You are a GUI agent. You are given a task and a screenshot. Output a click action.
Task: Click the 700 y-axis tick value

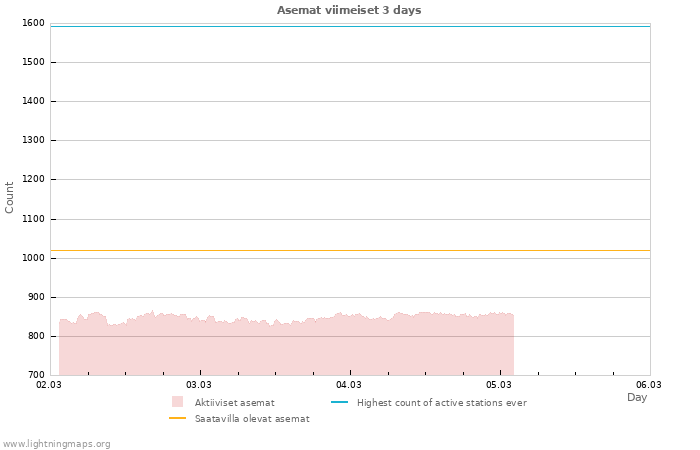click(x=36, y=375)
